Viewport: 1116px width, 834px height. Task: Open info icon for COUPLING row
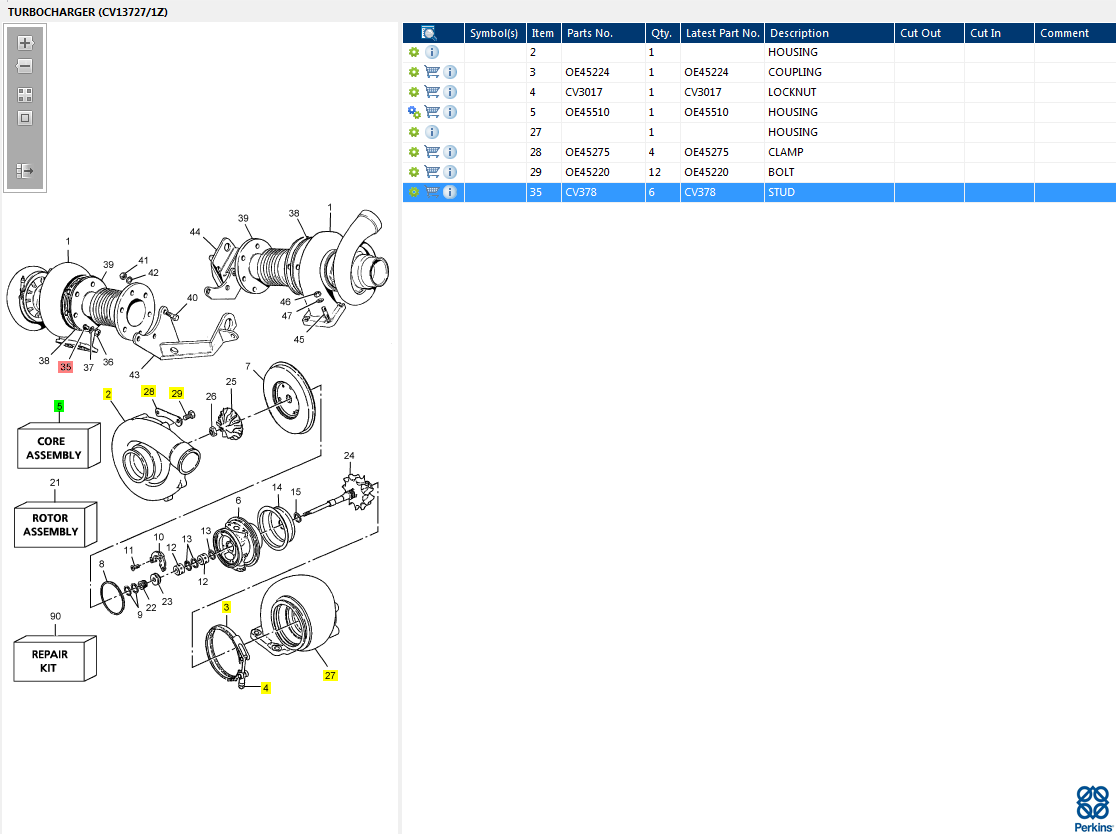(x=450, y=72)
